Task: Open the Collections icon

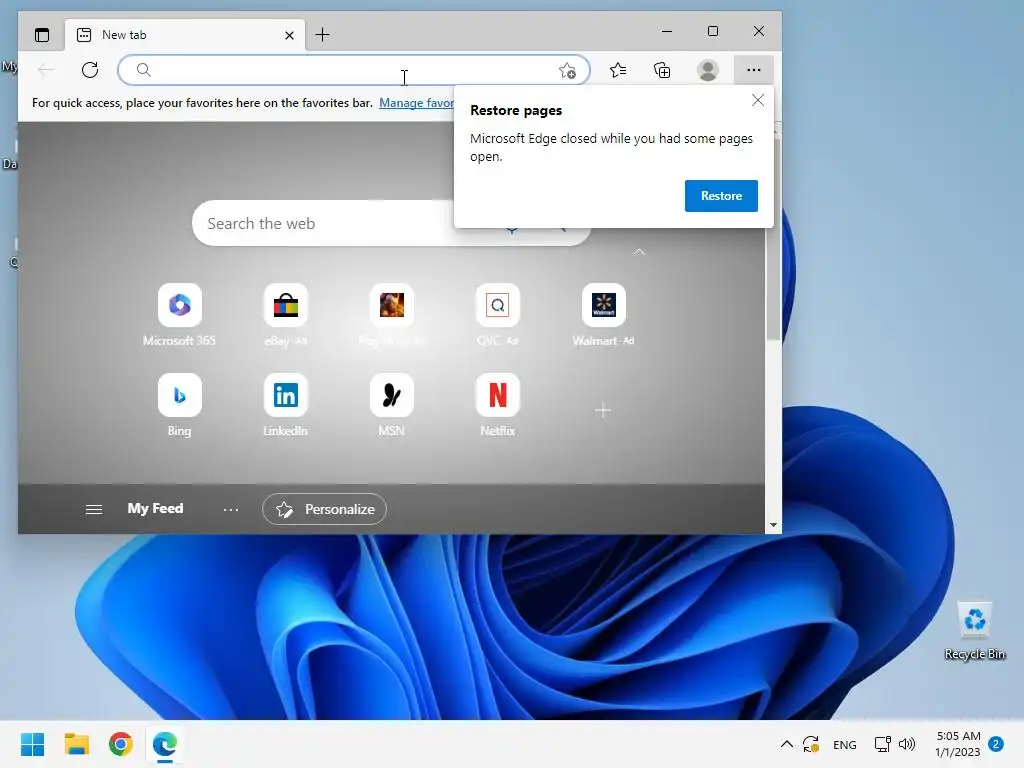Action: click(662, 70)
